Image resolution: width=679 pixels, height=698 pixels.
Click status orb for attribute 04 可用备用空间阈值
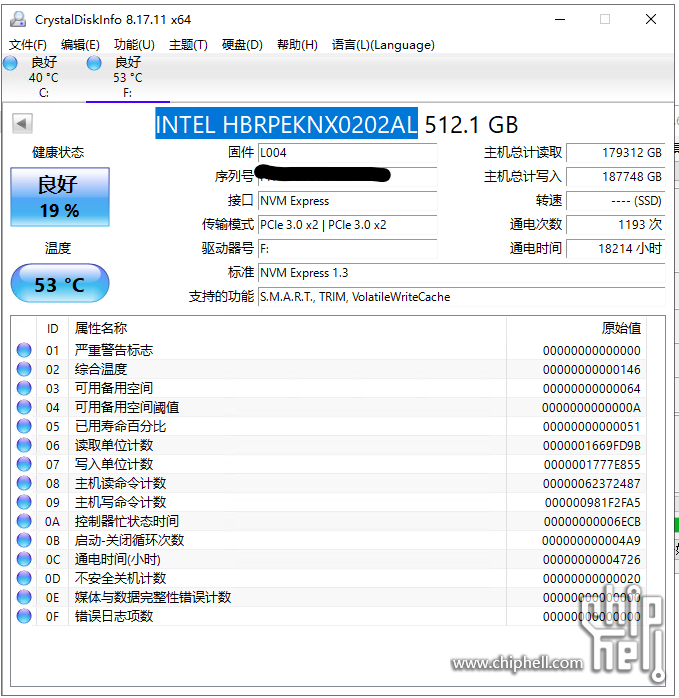[x=24, y=407]
